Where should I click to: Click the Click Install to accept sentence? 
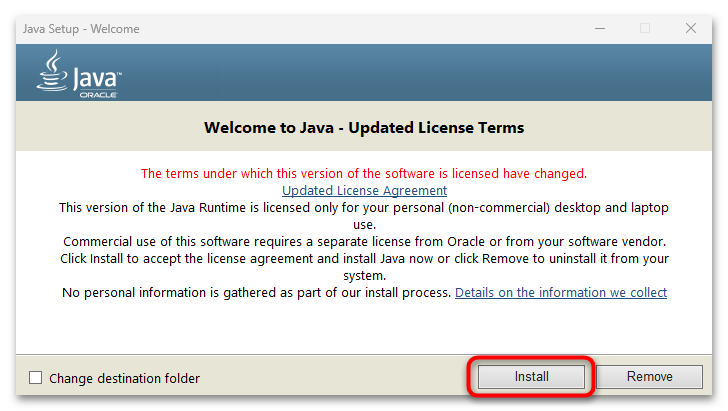(364, 259)
